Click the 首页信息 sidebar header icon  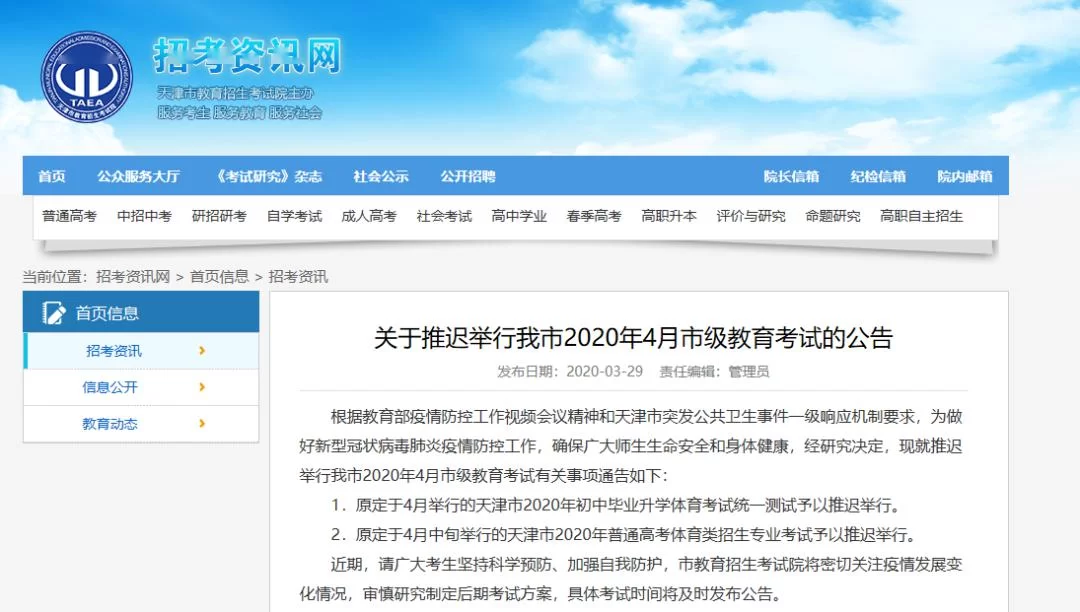coord(54,313)
